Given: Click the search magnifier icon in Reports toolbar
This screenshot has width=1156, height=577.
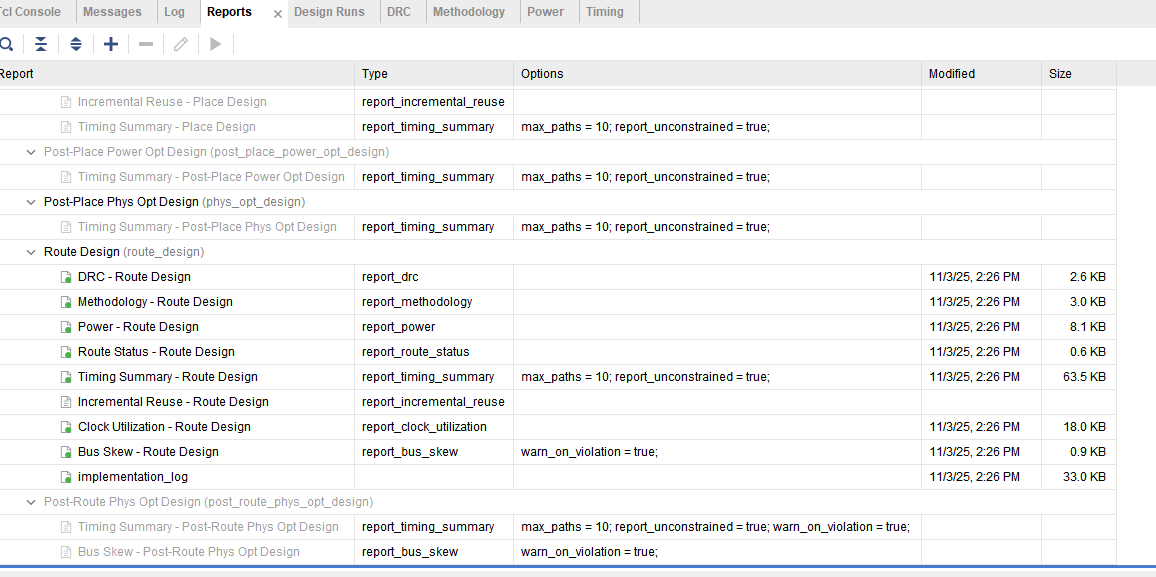Looking at the screenshot, I should pos(6,44).
